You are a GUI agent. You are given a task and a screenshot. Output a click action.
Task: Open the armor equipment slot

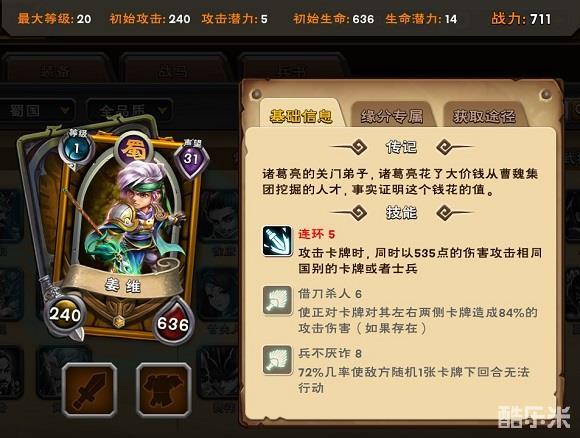click(x=164, y=389)
